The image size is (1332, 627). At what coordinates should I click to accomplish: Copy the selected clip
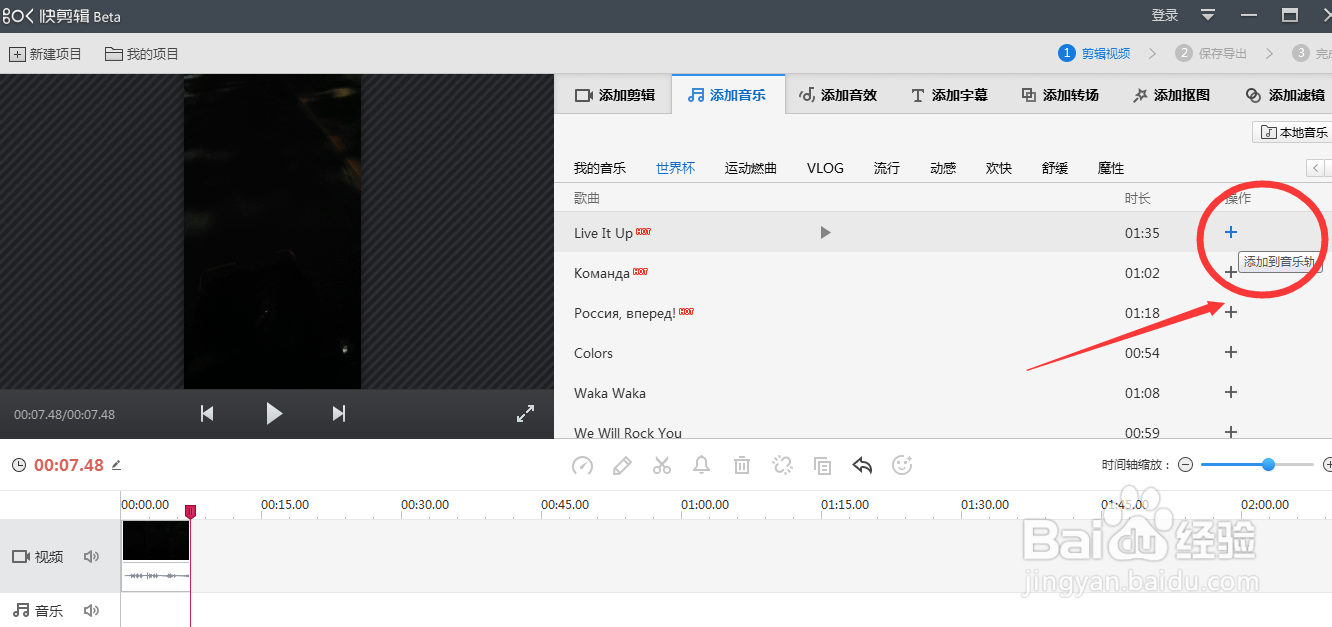822,465
